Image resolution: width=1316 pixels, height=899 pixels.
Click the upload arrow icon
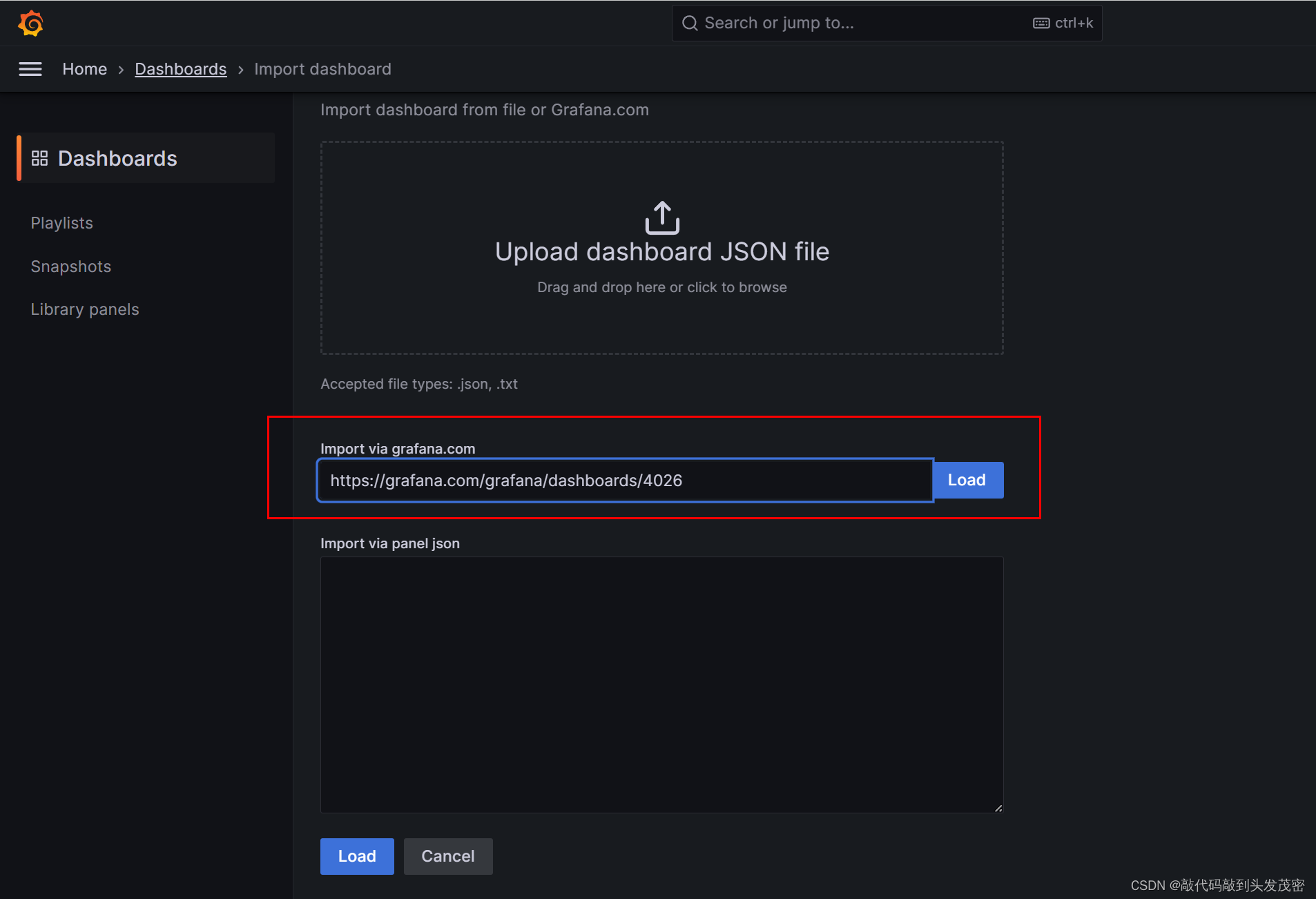662,217
